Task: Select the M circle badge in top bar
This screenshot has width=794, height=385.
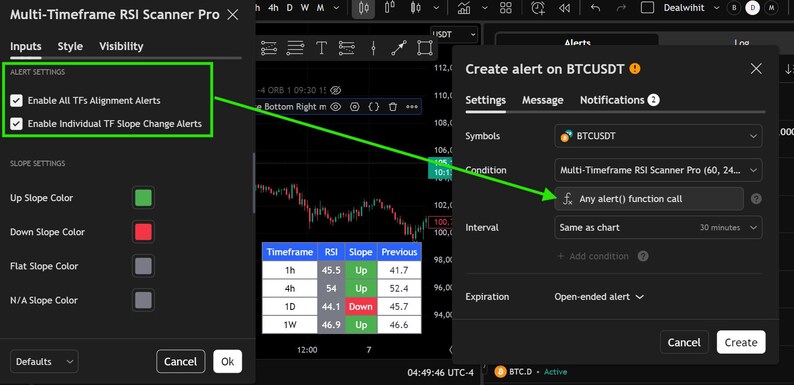Action: point(771,8)
